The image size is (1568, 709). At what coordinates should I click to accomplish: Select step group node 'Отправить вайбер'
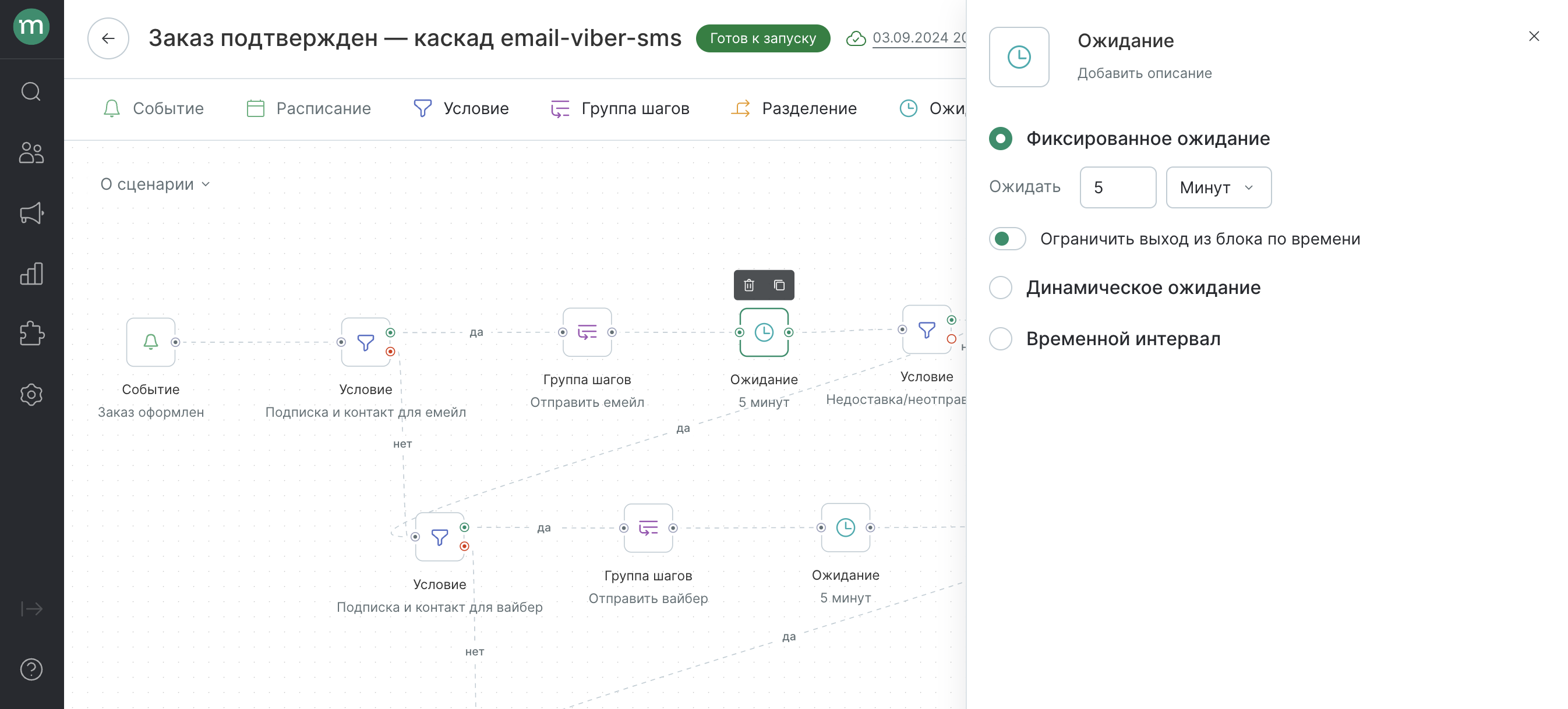(x=648, y=528)
